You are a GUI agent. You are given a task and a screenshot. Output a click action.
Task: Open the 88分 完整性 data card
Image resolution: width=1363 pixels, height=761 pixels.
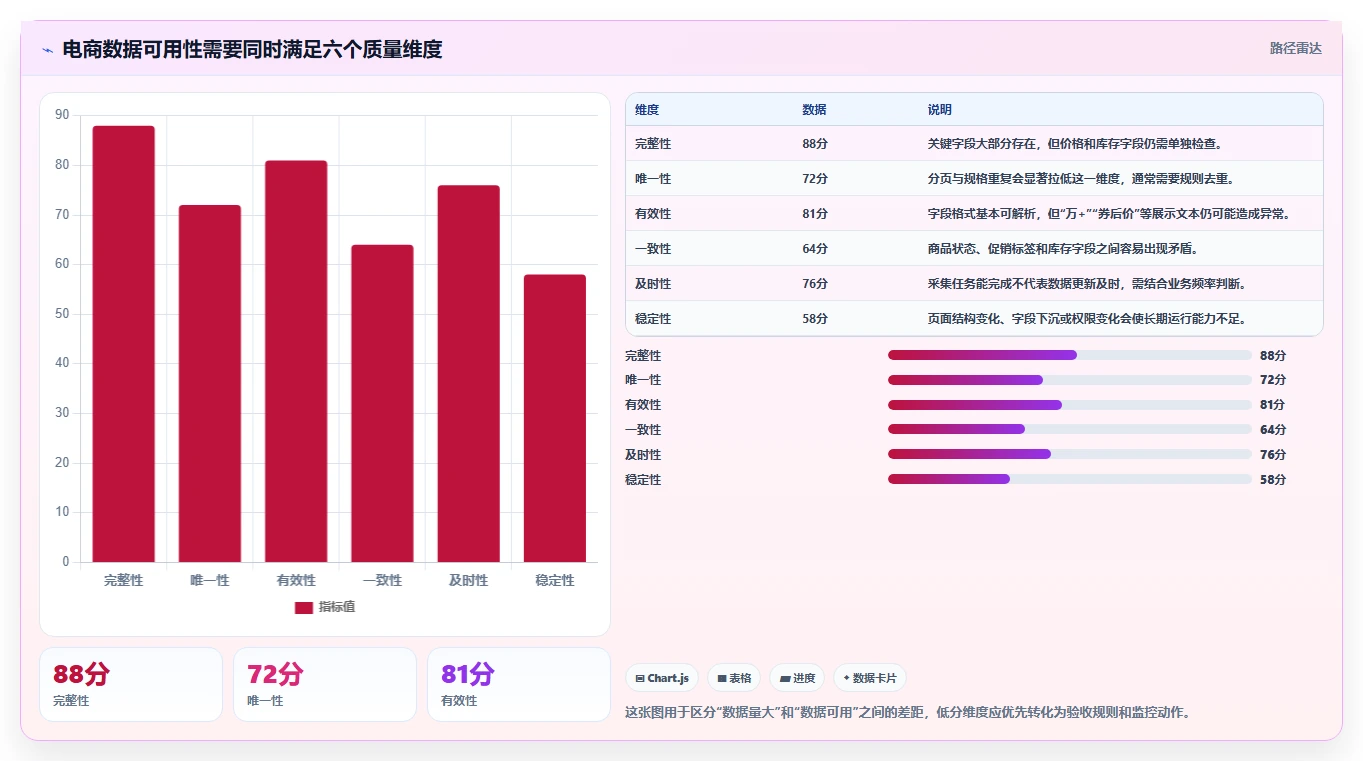(131, 684)
